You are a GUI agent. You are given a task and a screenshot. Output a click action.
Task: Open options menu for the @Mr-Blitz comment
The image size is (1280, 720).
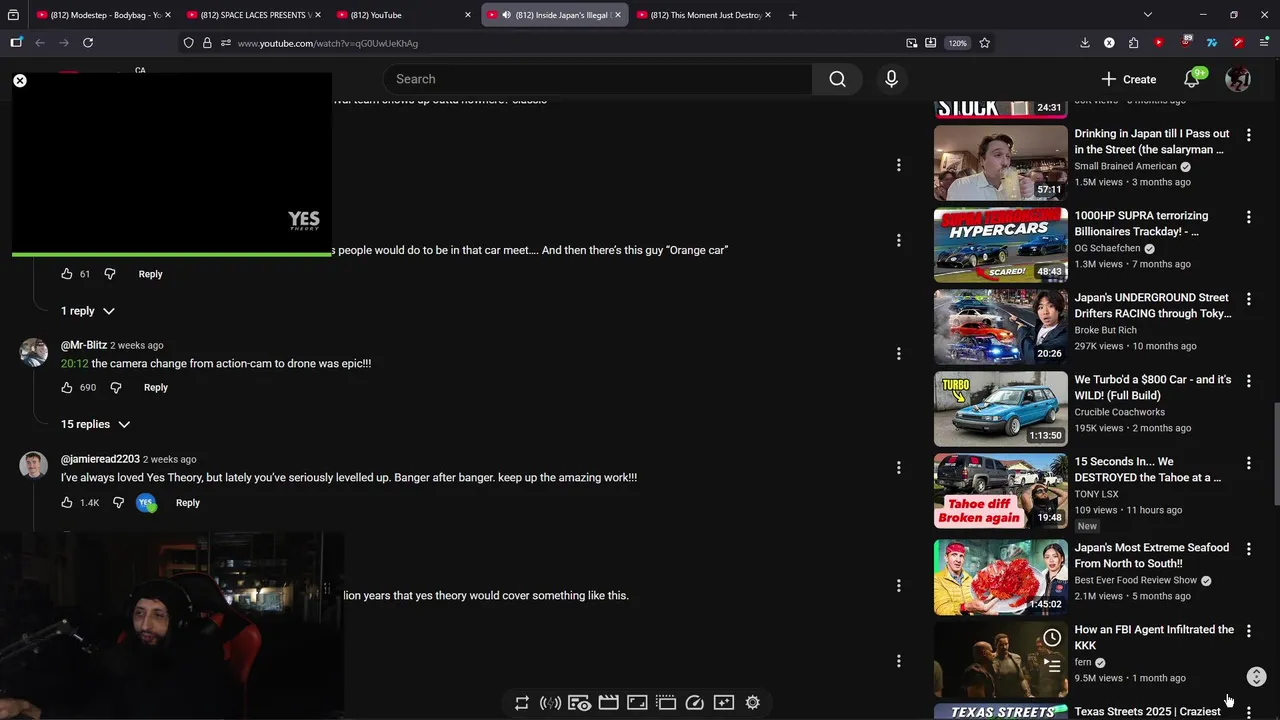[x=898, y=354]
